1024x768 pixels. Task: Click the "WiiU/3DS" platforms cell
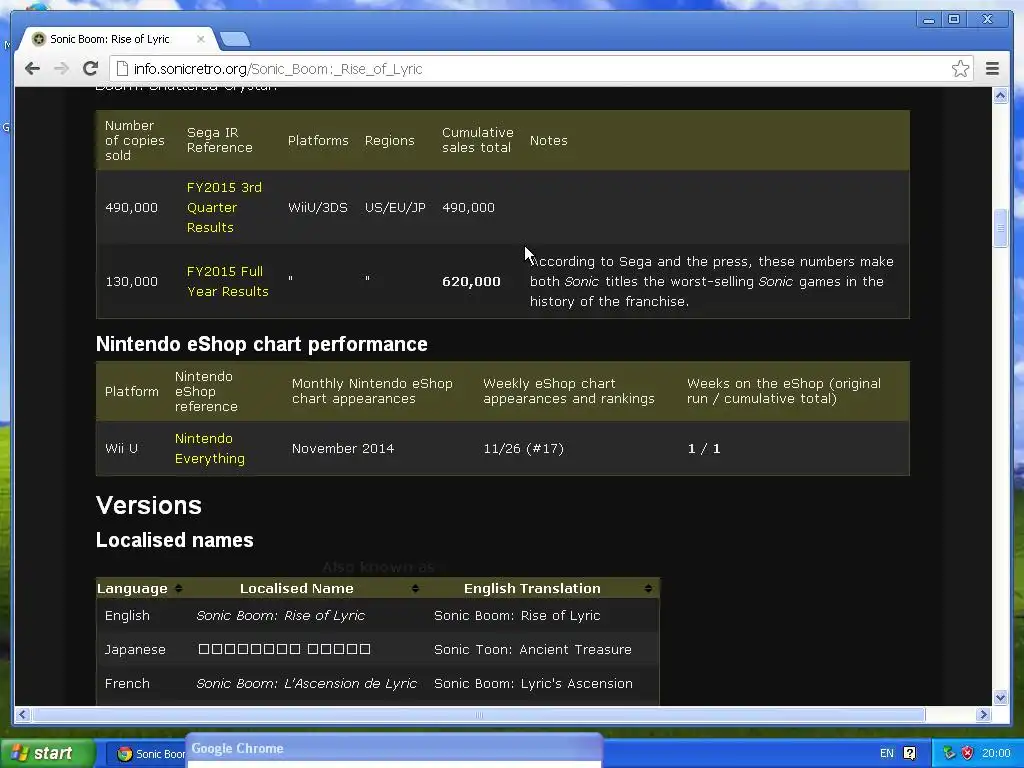[x=317, y=207]
